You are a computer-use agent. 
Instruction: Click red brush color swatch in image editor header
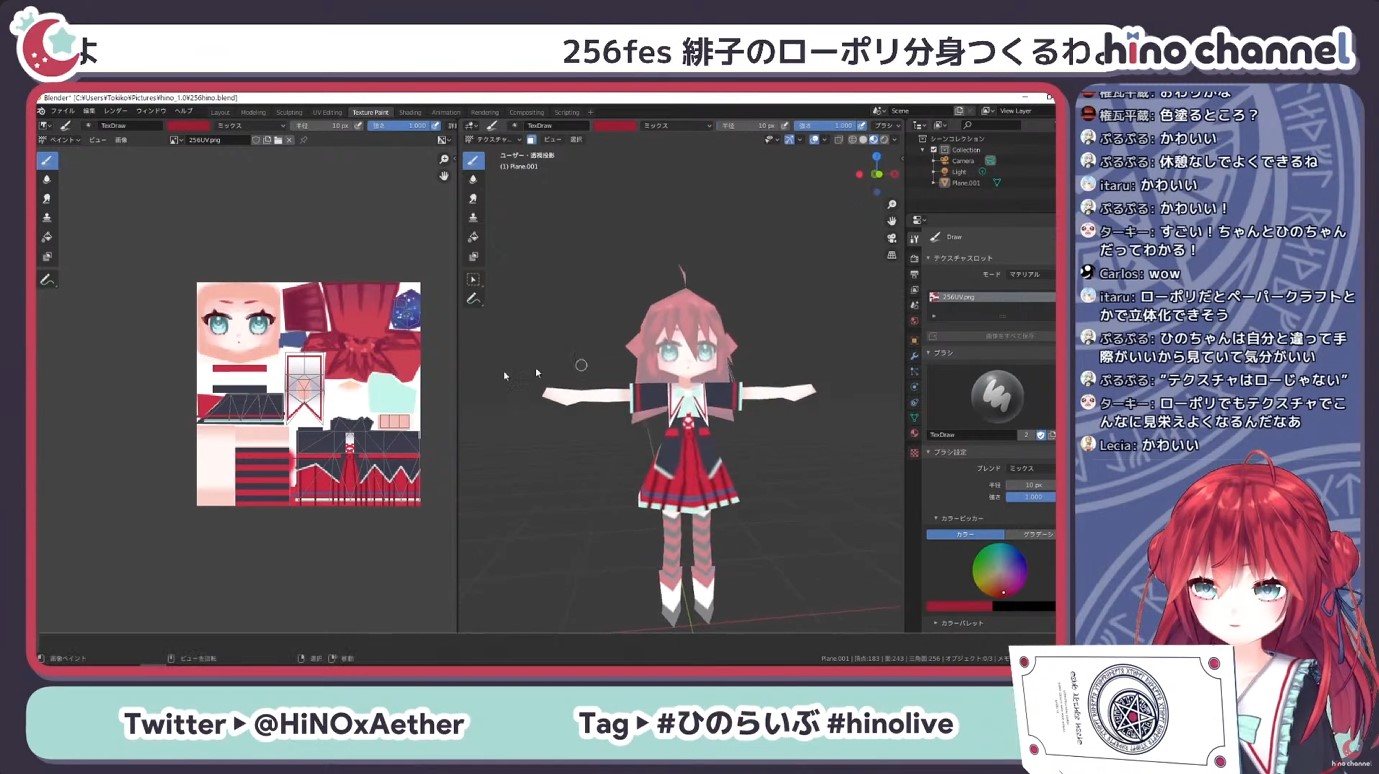pos(188,126)
